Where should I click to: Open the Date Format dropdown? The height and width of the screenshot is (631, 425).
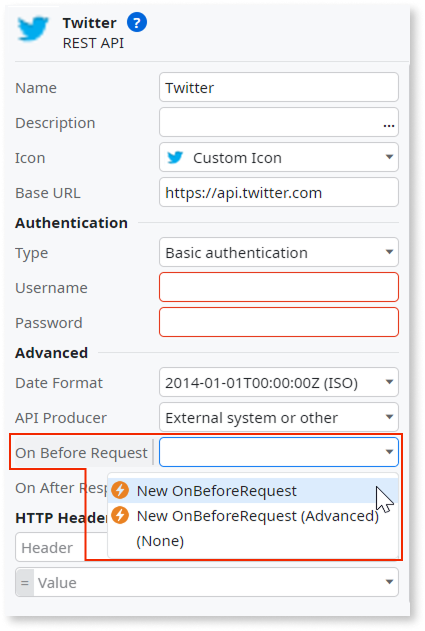pos(279,382)
